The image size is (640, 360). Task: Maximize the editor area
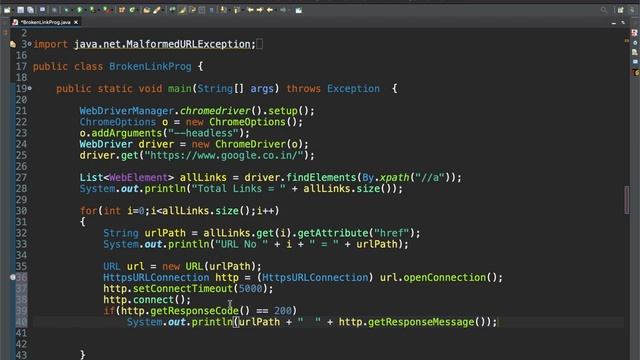tap(623, 23)
